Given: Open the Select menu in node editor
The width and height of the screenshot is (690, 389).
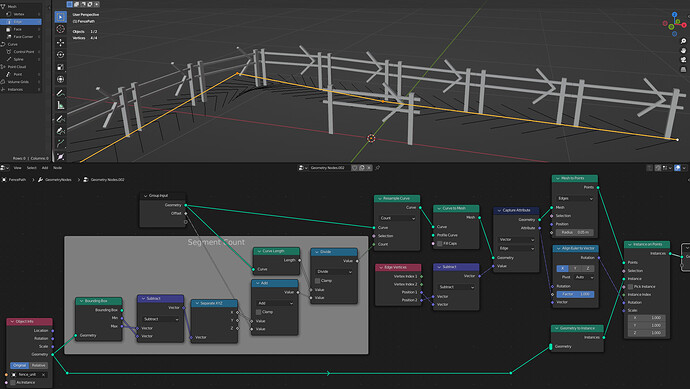Looking at the screenshot, I should pyautogui.click(x=32, y=168).
